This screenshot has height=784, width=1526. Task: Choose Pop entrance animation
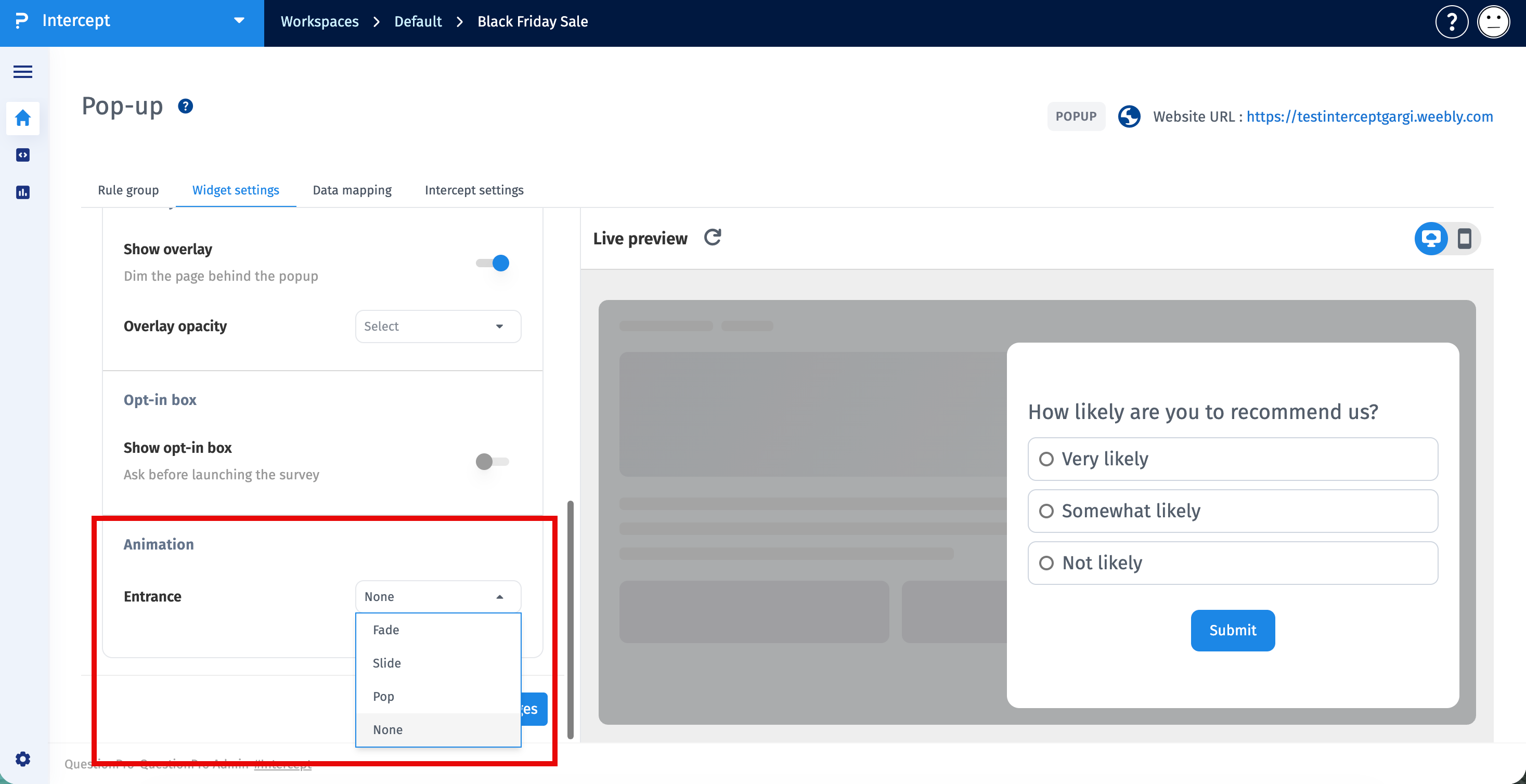pos(438,696)
